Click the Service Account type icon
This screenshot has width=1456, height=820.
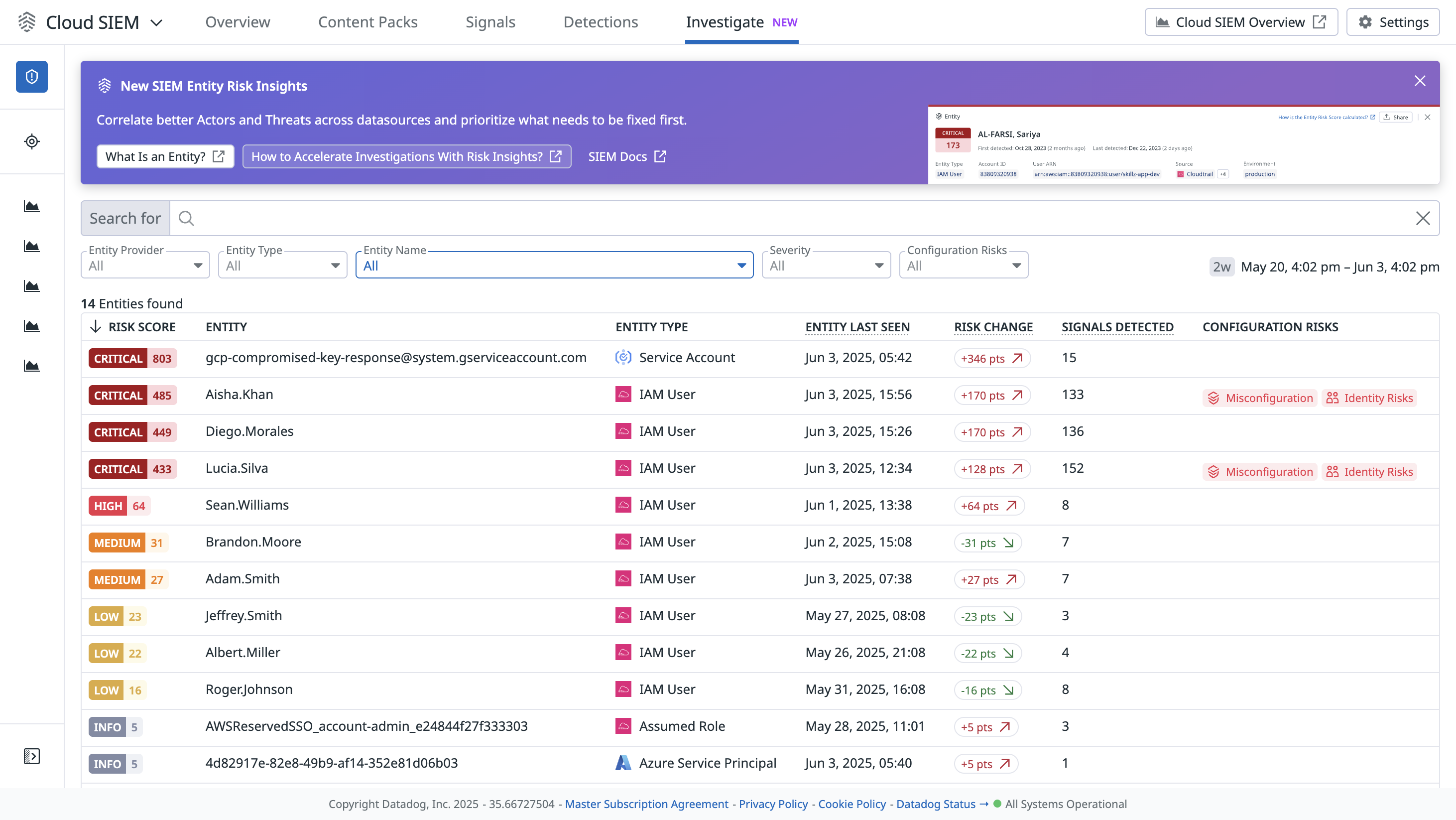point(623,357)
